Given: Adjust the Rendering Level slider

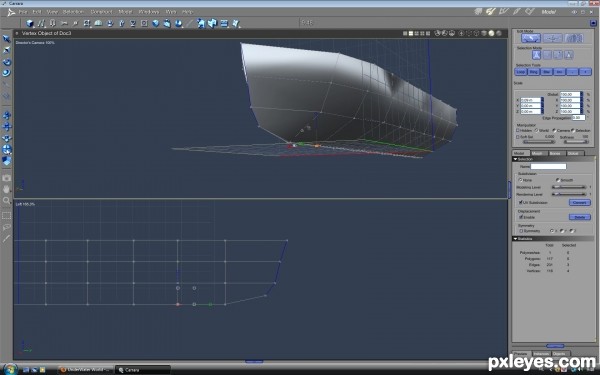Looking at the screenshot, I should (x=569, y=194).
